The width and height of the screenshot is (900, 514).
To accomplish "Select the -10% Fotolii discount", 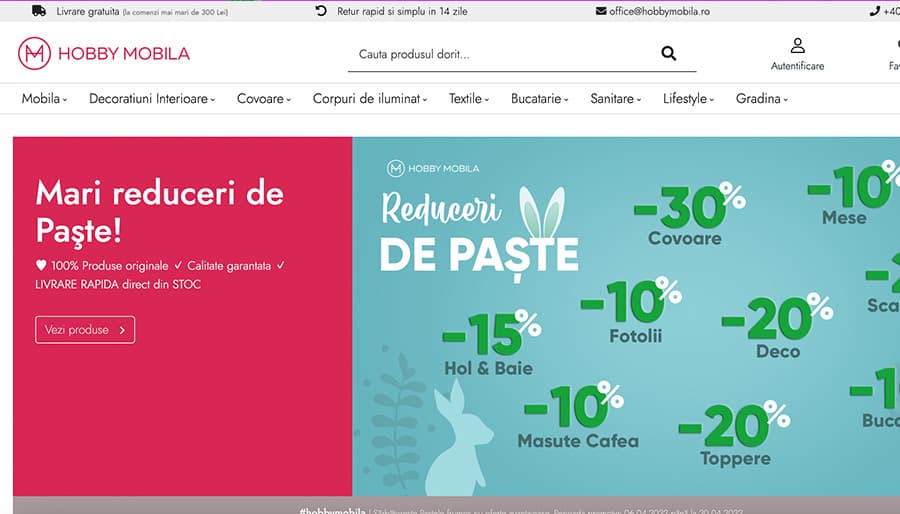I will click(x=633, y=310).
